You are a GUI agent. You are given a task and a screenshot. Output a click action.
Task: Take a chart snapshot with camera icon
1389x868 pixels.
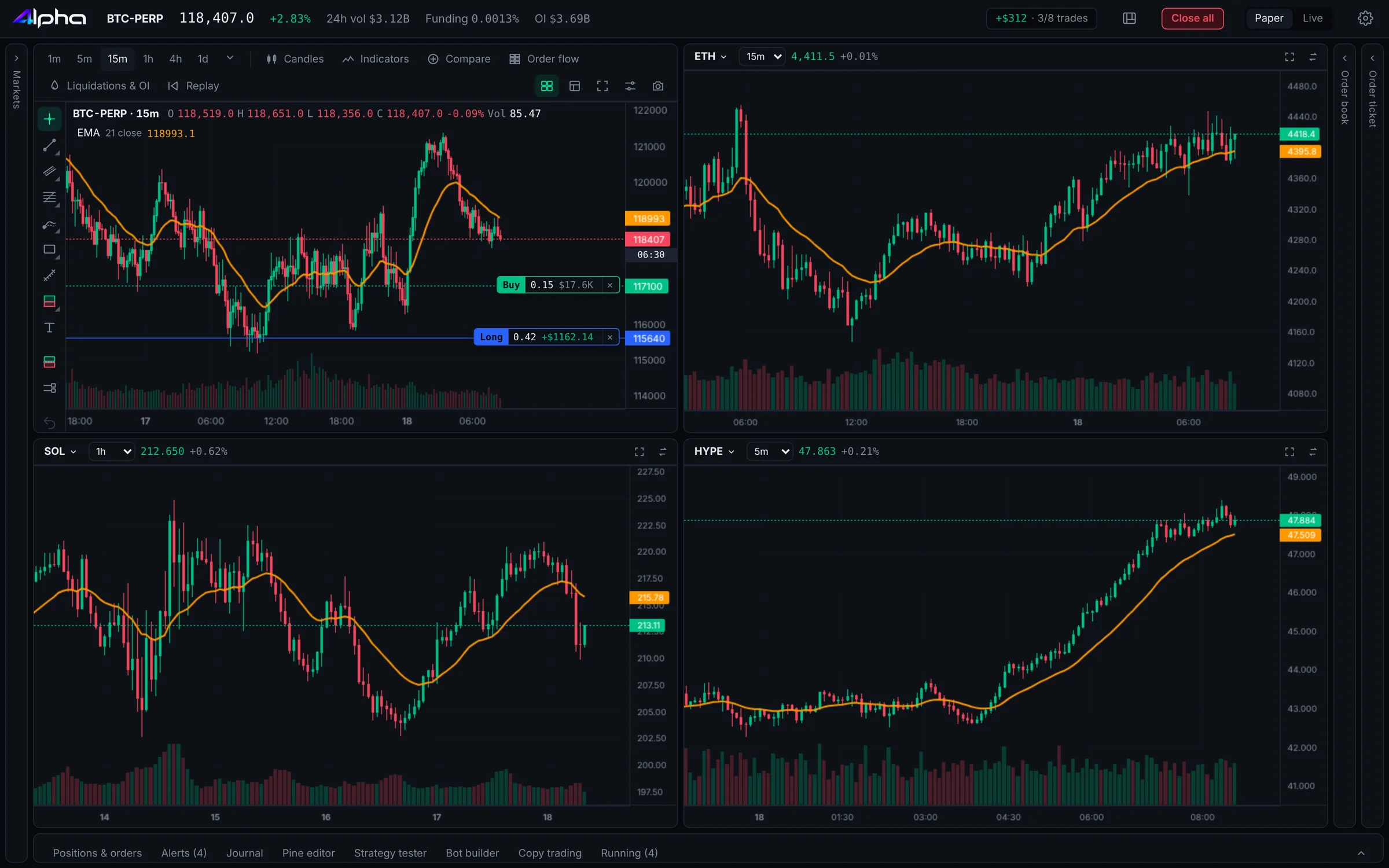coord(658,86)
